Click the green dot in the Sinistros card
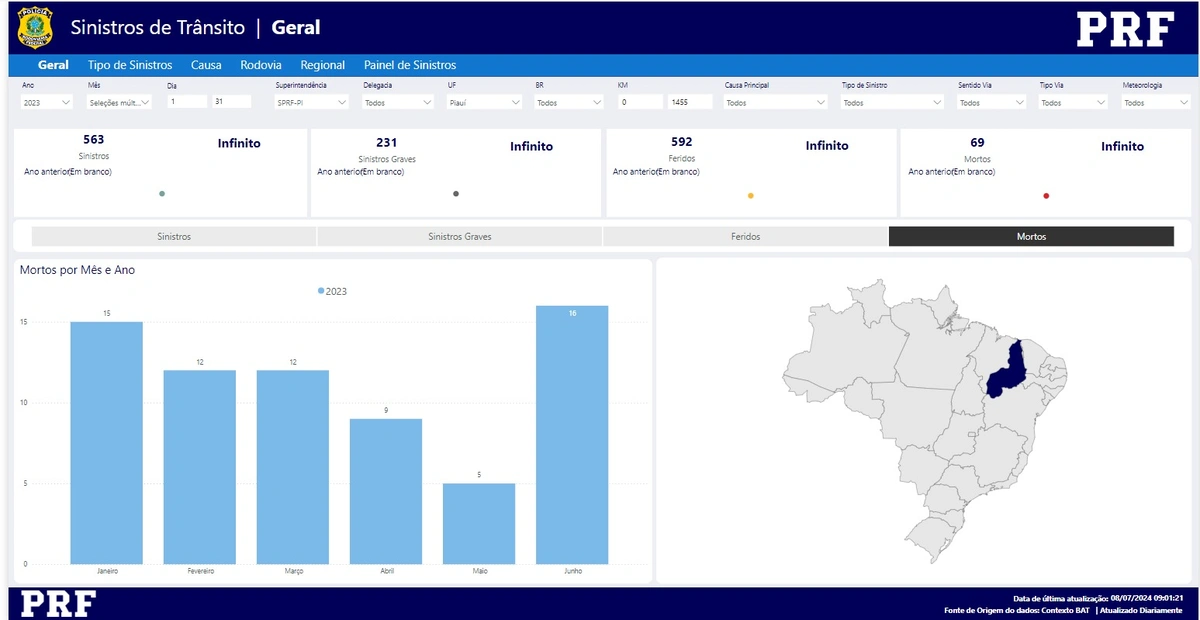The image size is (1200, 620). [162, 194]
